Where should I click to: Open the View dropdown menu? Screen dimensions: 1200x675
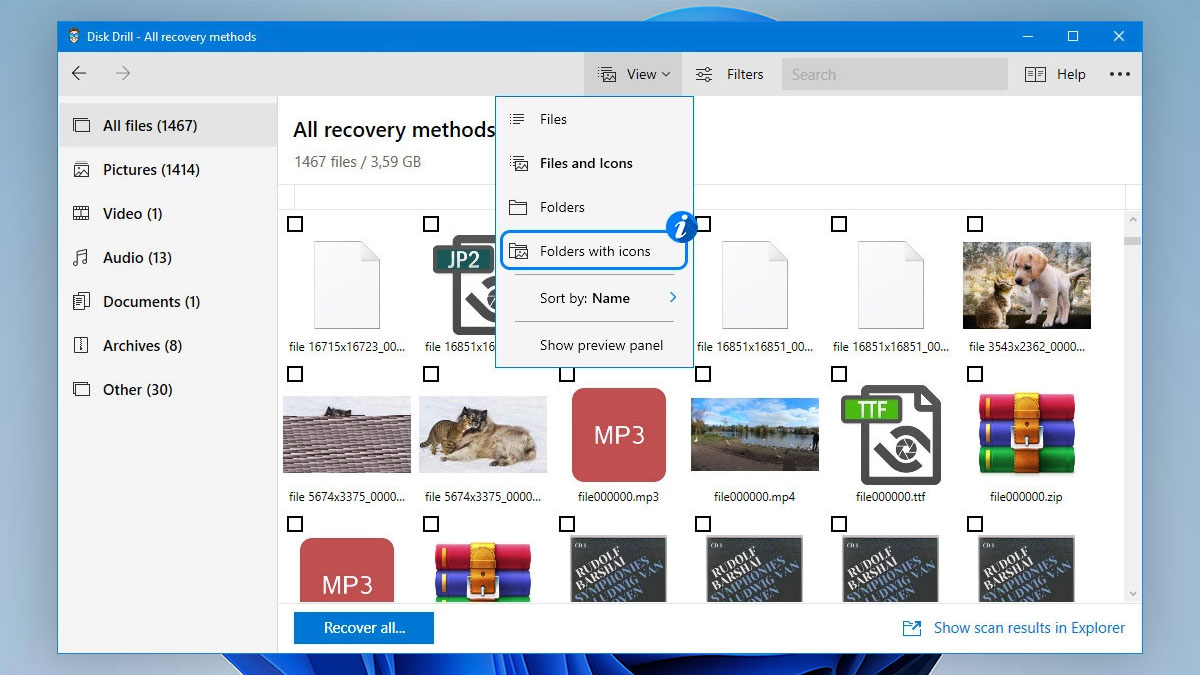pos(634,74)
